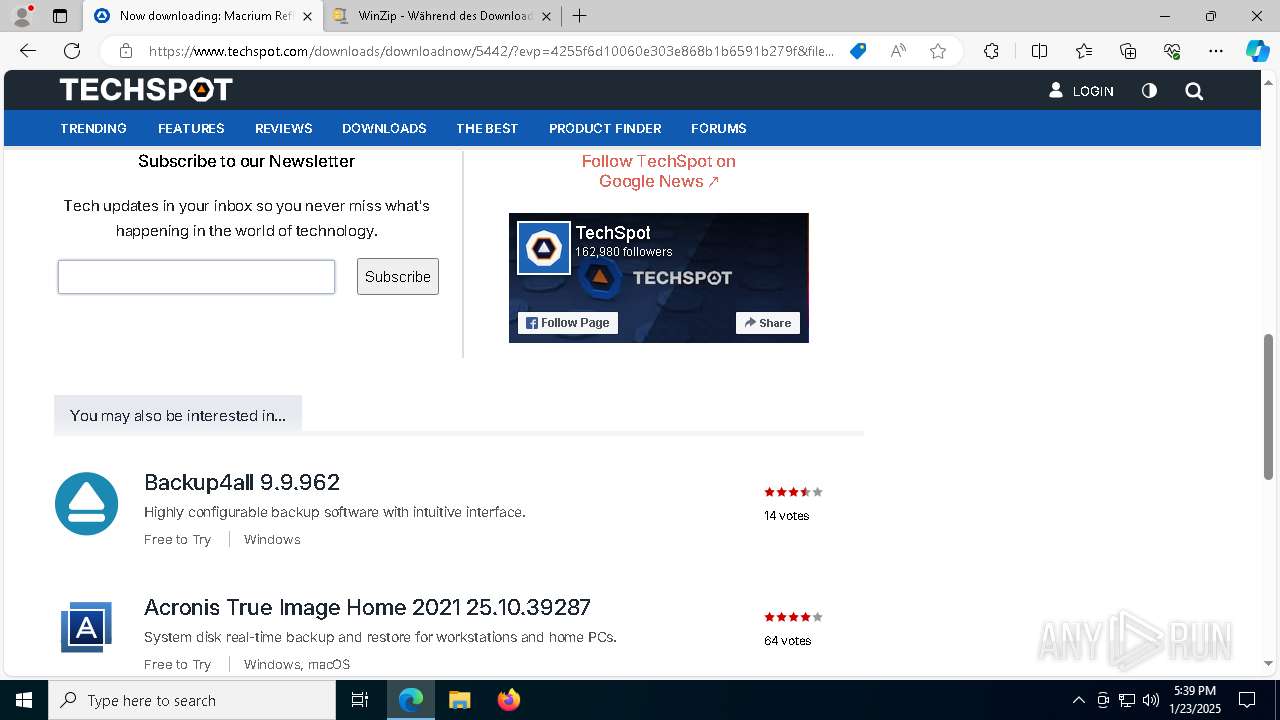This screenshot has height=720, width=1280.
Task: Open Browser essentials heart icon
Action: pyautogui.click(x=1172, y=51)
